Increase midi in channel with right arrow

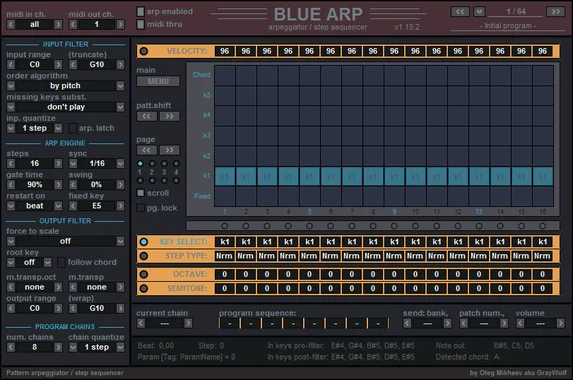click(x=58, y=24)
